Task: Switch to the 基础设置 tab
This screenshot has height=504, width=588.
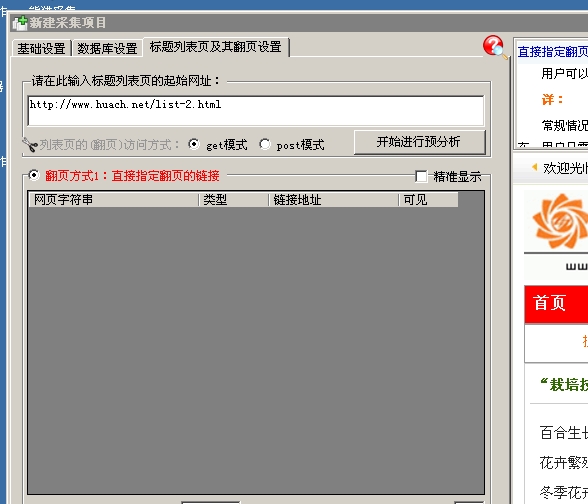Action: coord(41,48)
